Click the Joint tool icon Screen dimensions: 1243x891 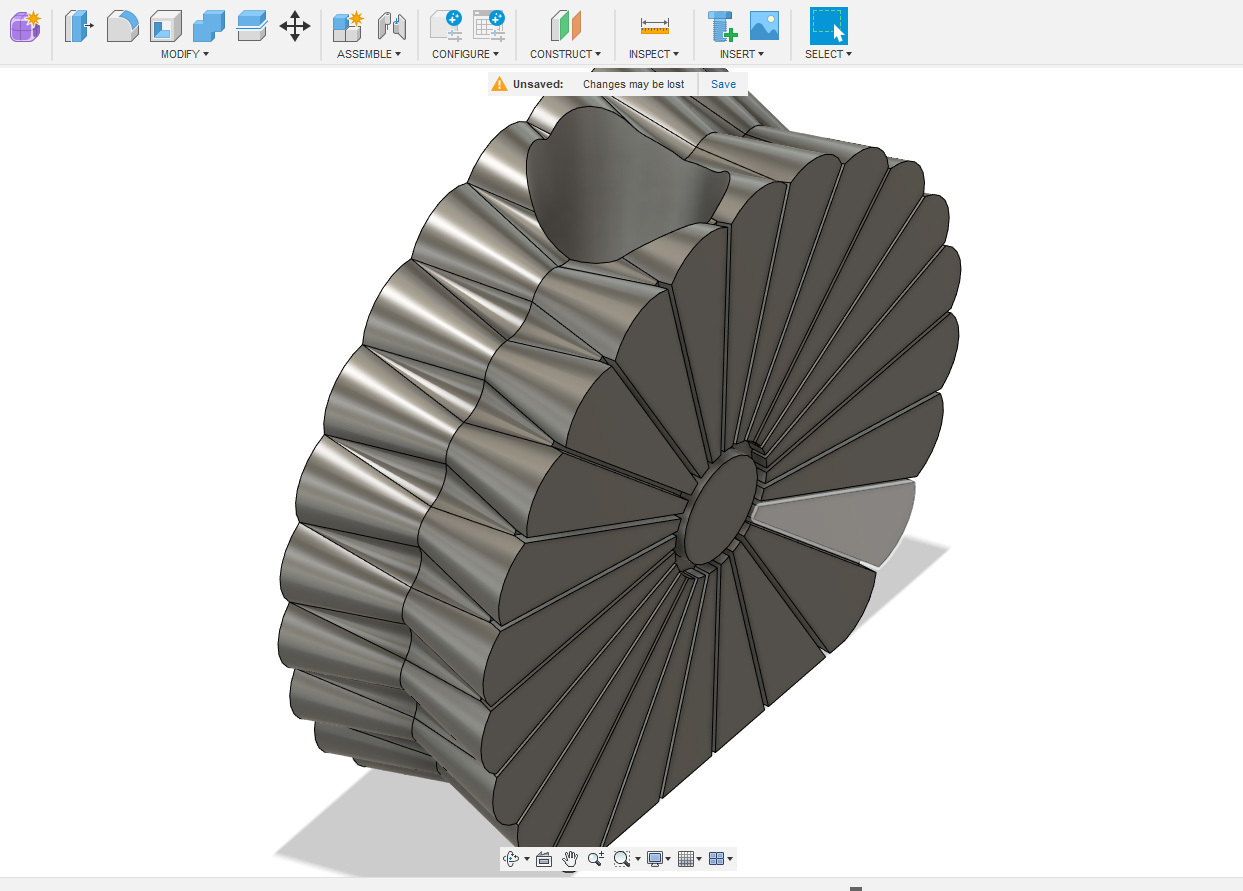pos(391,26)
